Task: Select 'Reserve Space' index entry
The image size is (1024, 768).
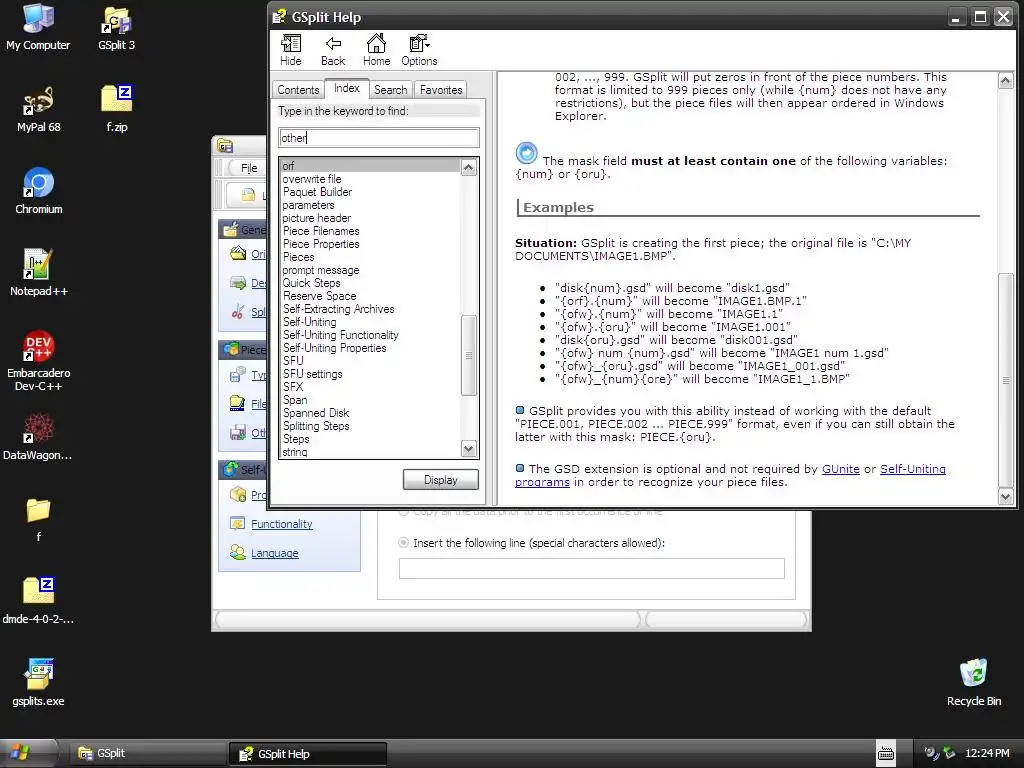Action: [x=319, y=296]
